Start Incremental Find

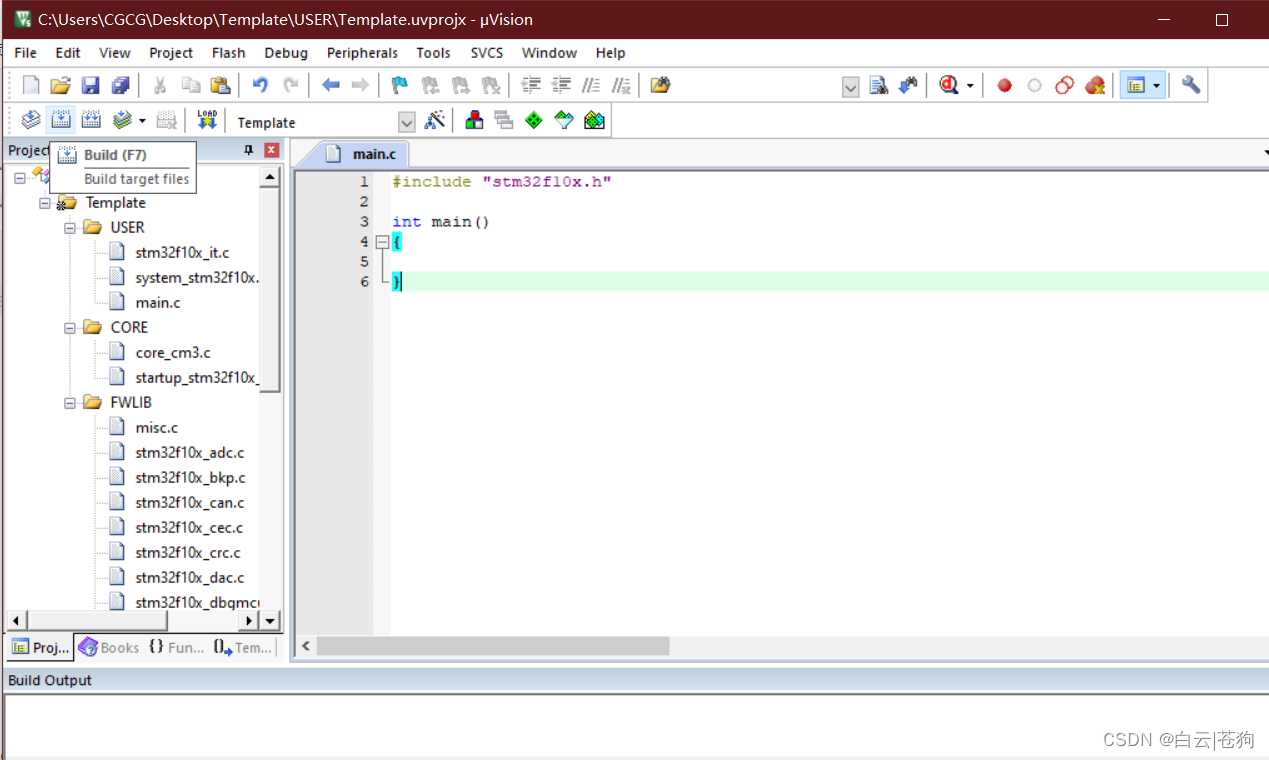click(908, 85)
